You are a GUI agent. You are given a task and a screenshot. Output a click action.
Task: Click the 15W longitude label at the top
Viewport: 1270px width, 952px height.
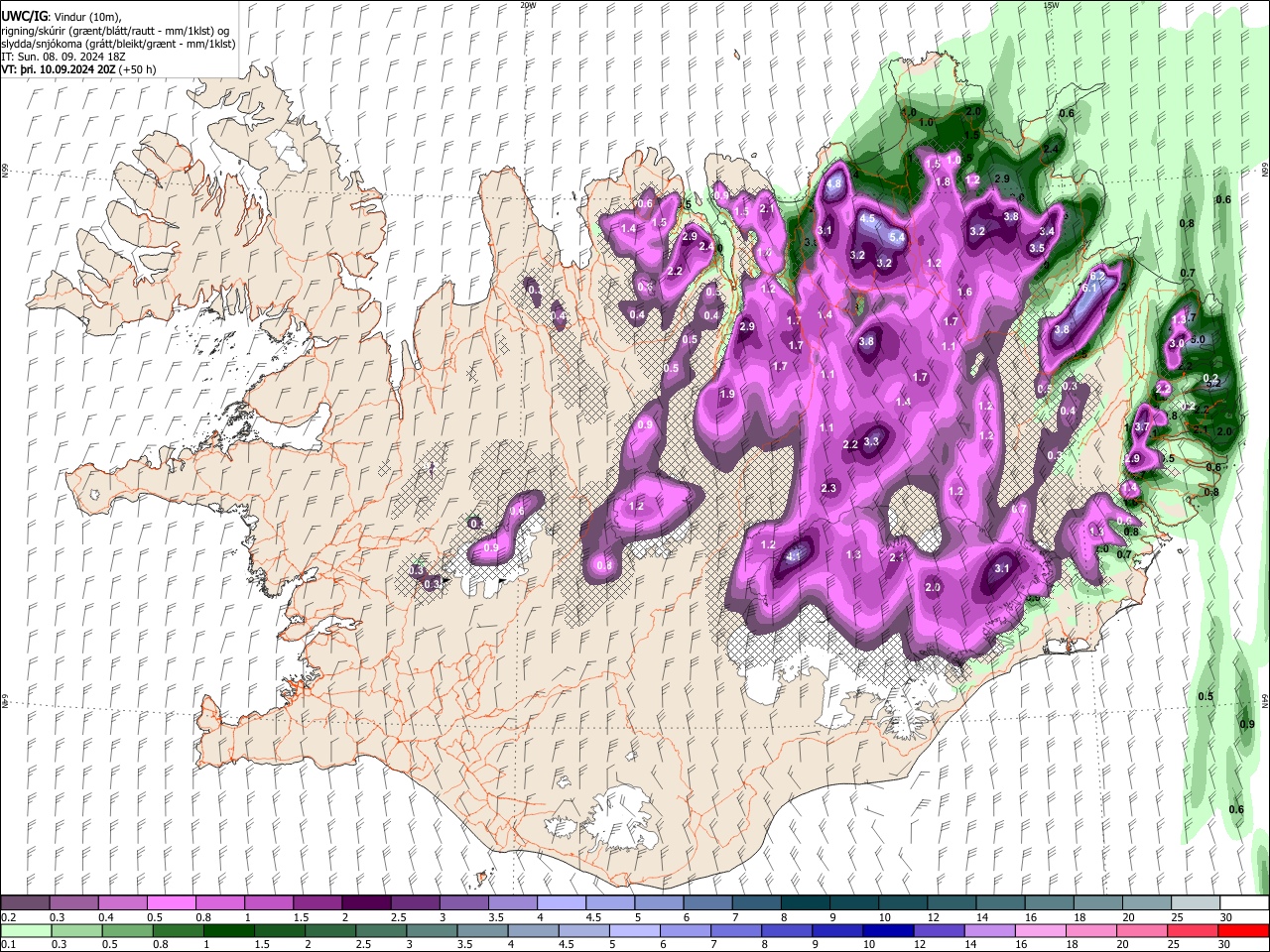click(x=1051, y=5)
